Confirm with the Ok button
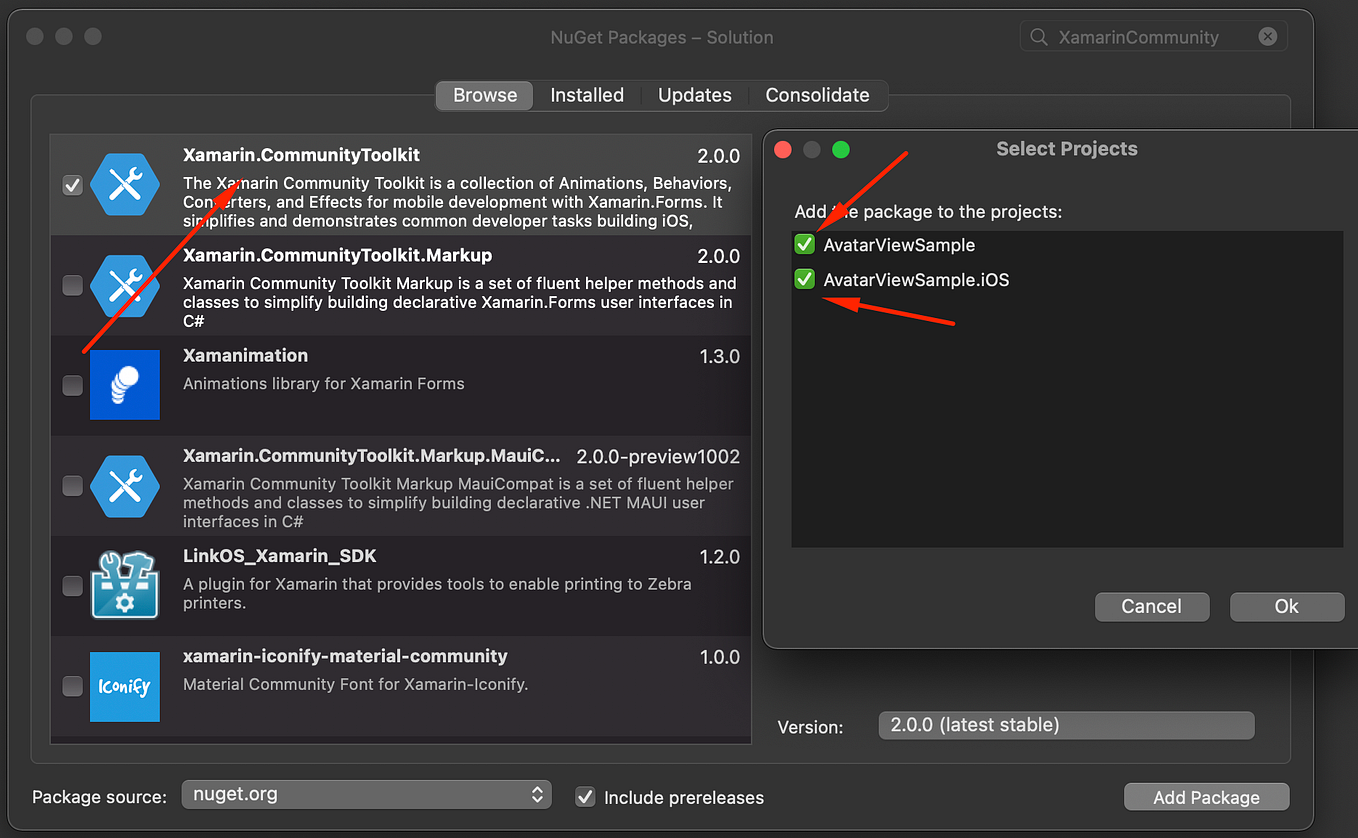The width and height of the screenshot is (1358, 838). 1287,606
